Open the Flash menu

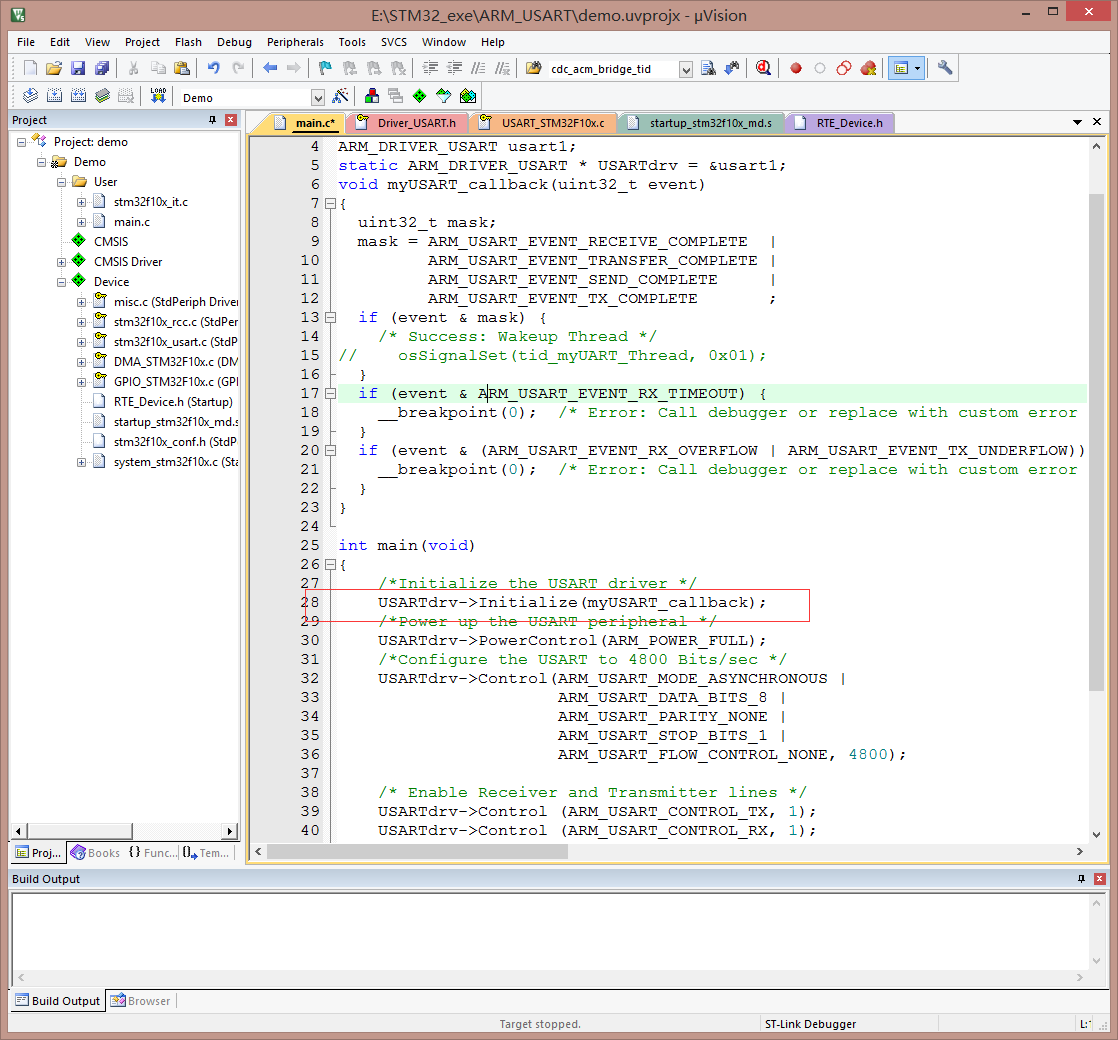point(188,42)
